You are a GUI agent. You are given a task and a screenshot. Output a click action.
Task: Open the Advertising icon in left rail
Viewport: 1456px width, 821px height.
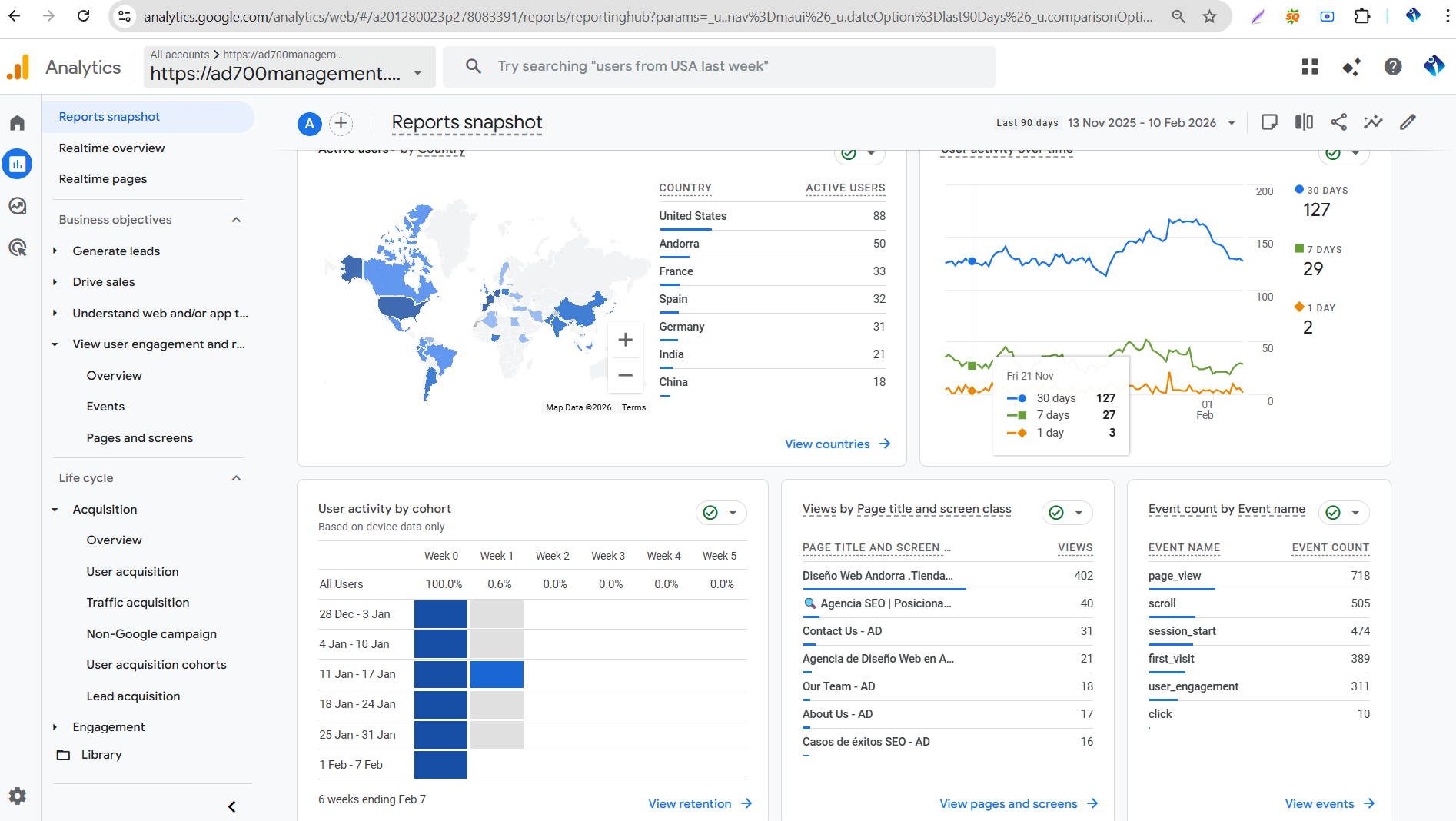click(x=17, y=248)
